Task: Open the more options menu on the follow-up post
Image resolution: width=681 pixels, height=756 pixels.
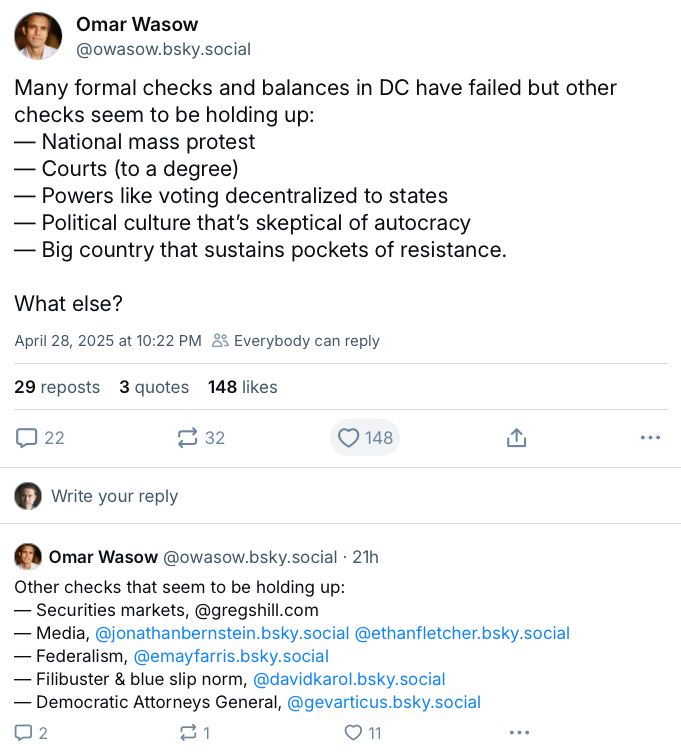Action: [517, 733]
